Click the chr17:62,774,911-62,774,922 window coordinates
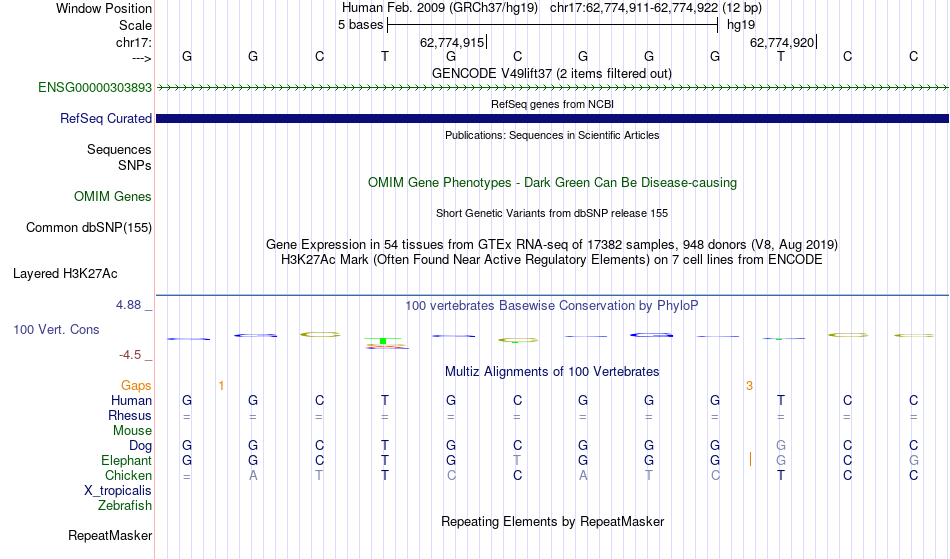The width and height of the screenshot is (950, 559). pos(634,8)
